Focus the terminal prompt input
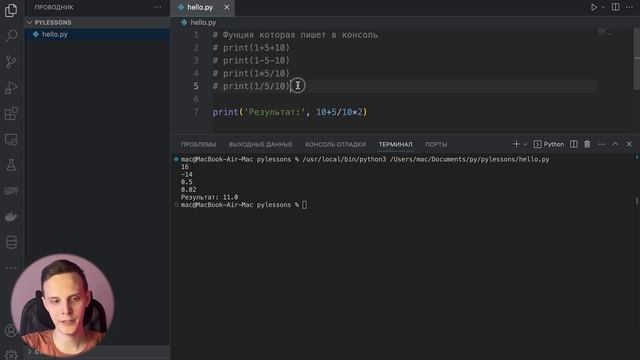Screen dimensions: 640x360 (304, 205)
